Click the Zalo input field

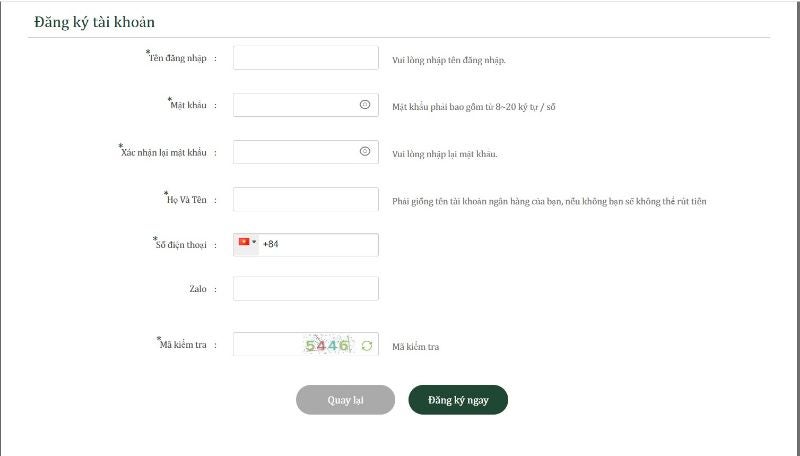305,288
